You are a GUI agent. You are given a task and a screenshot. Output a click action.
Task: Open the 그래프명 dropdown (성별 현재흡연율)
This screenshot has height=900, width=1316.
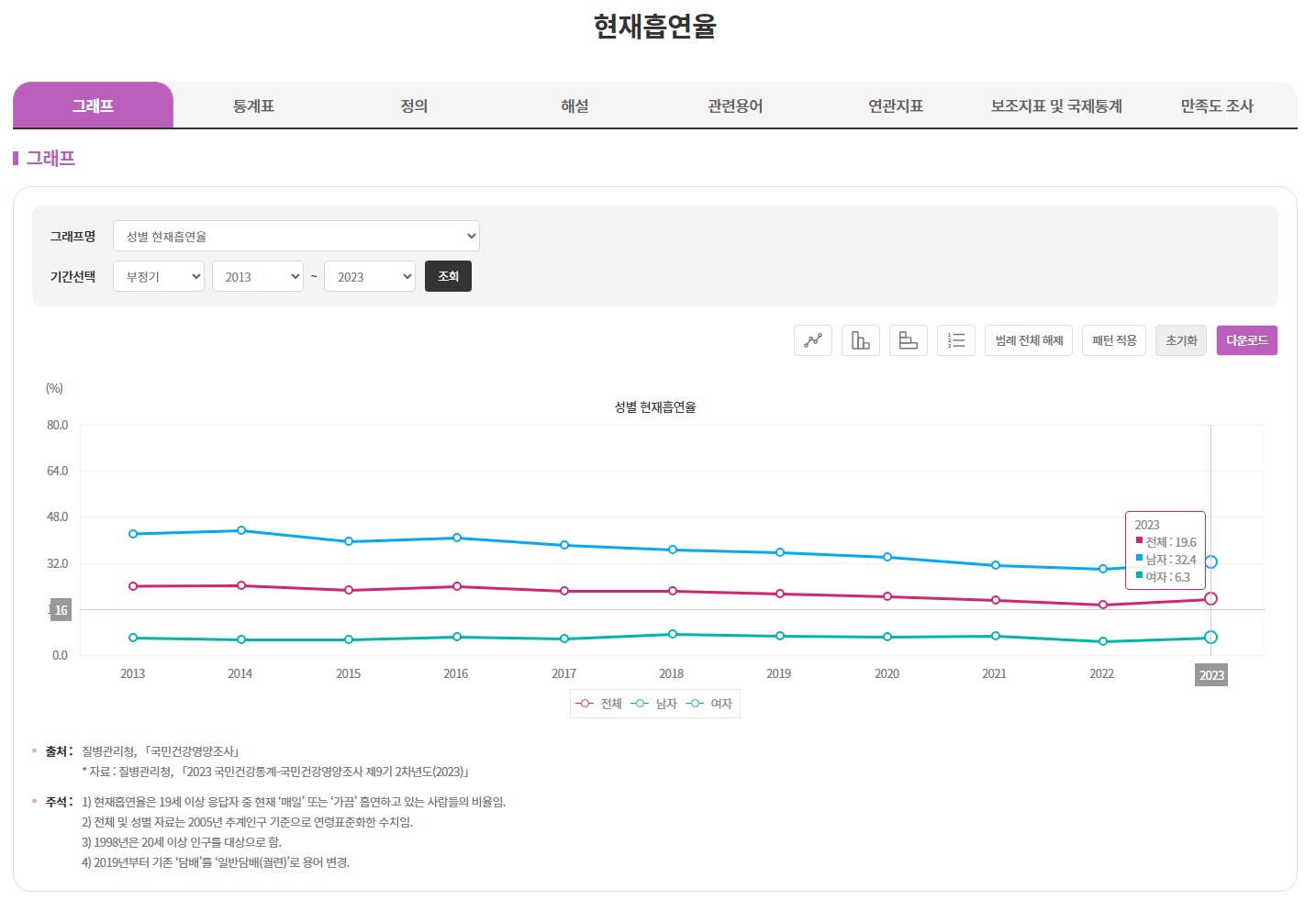click(x=296, y=236)
